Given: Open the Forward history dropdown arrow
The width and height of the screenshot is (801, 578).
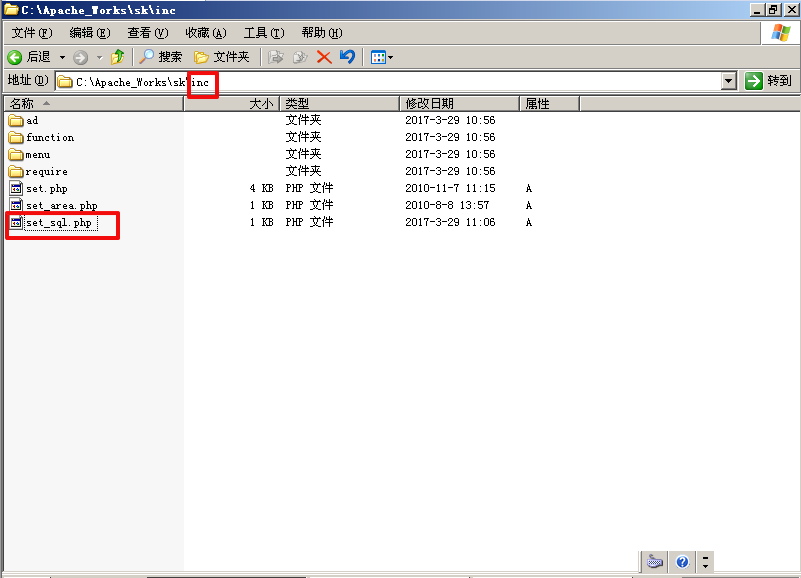Looking at the screenshot, I should point(100,57).
